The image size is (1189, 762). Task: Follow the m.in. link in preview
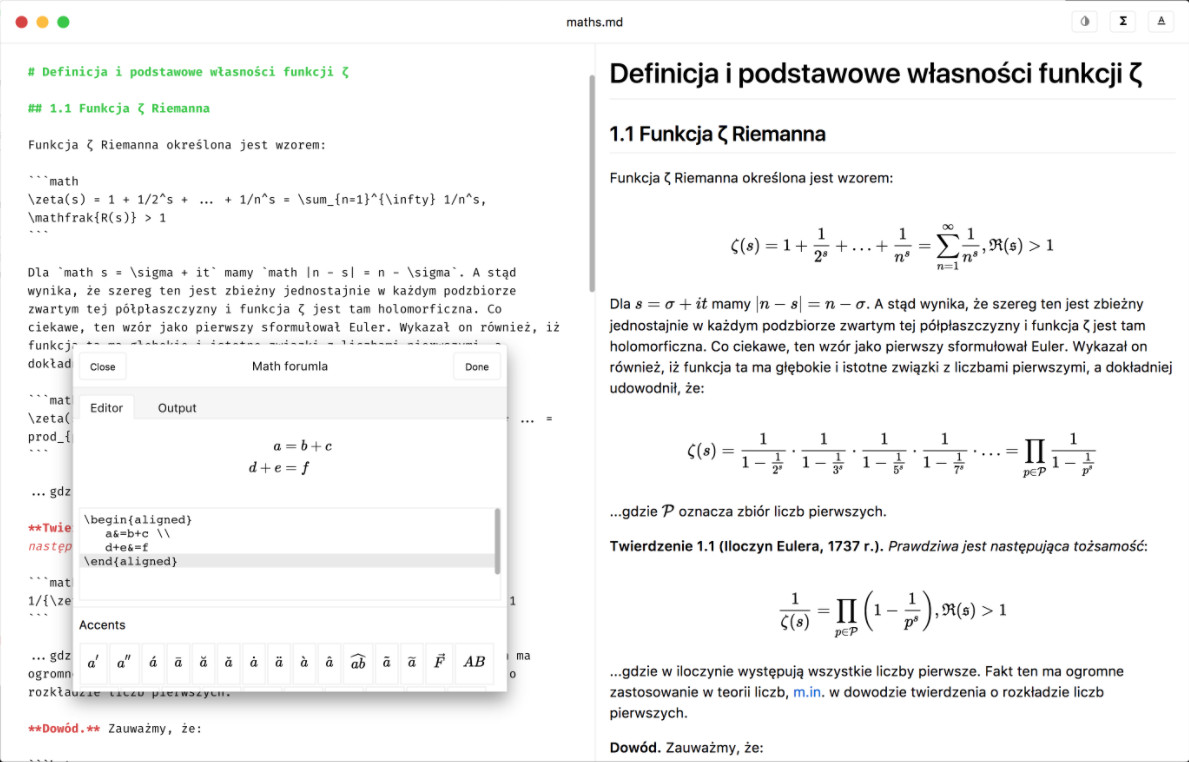807,692
